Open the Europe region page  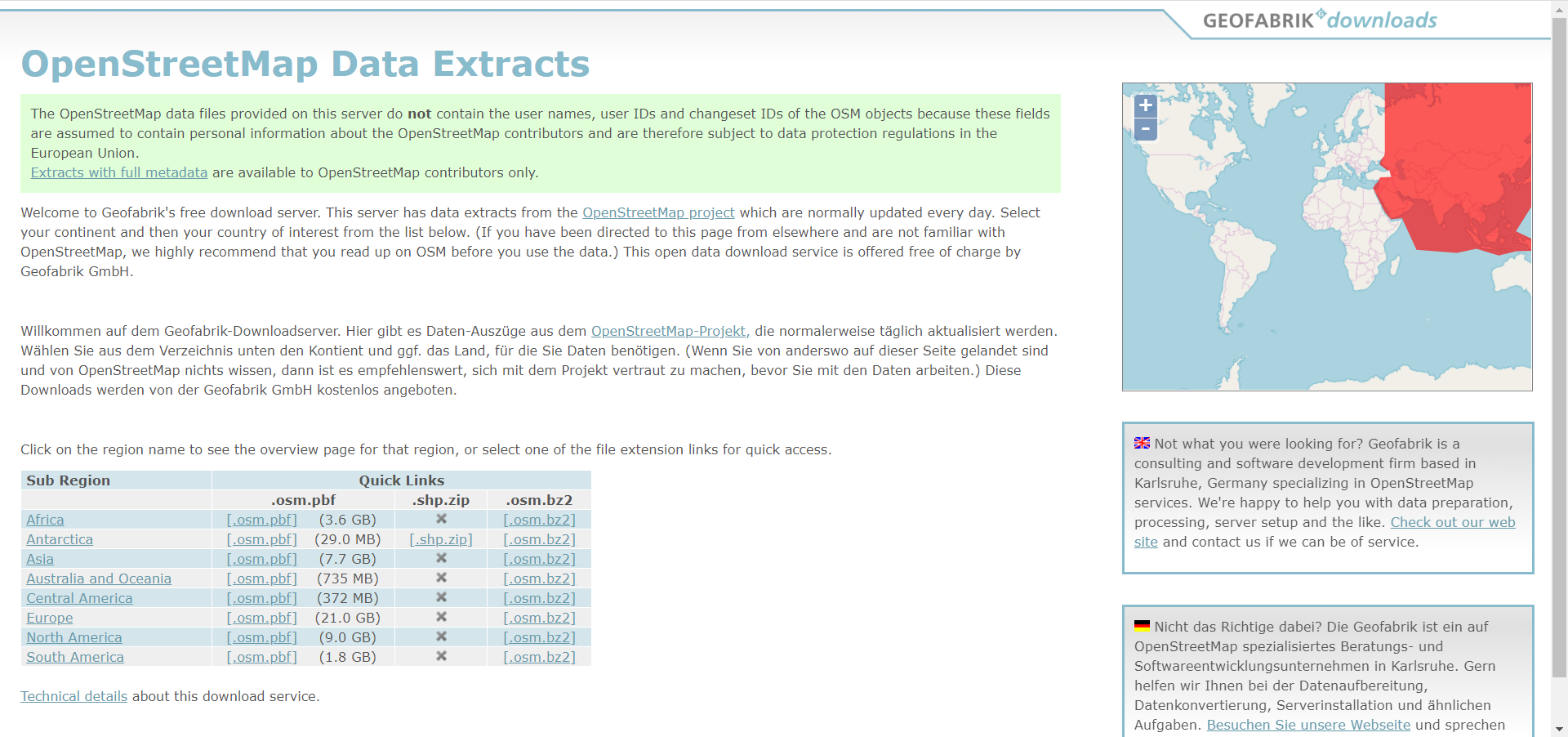(x=50, y=618)
